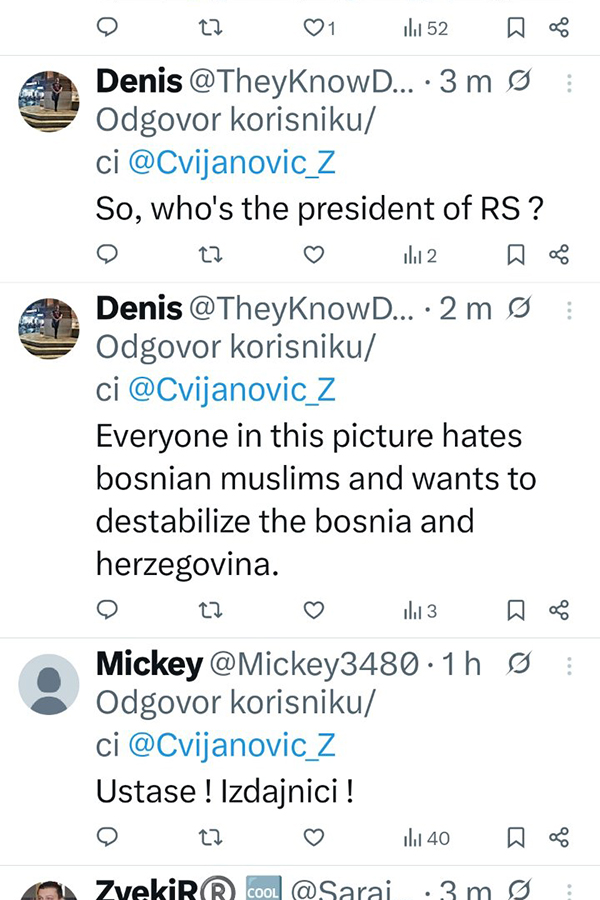Open @Cvijanovic_Z mention in Mickey's tweet

point(231,746)
